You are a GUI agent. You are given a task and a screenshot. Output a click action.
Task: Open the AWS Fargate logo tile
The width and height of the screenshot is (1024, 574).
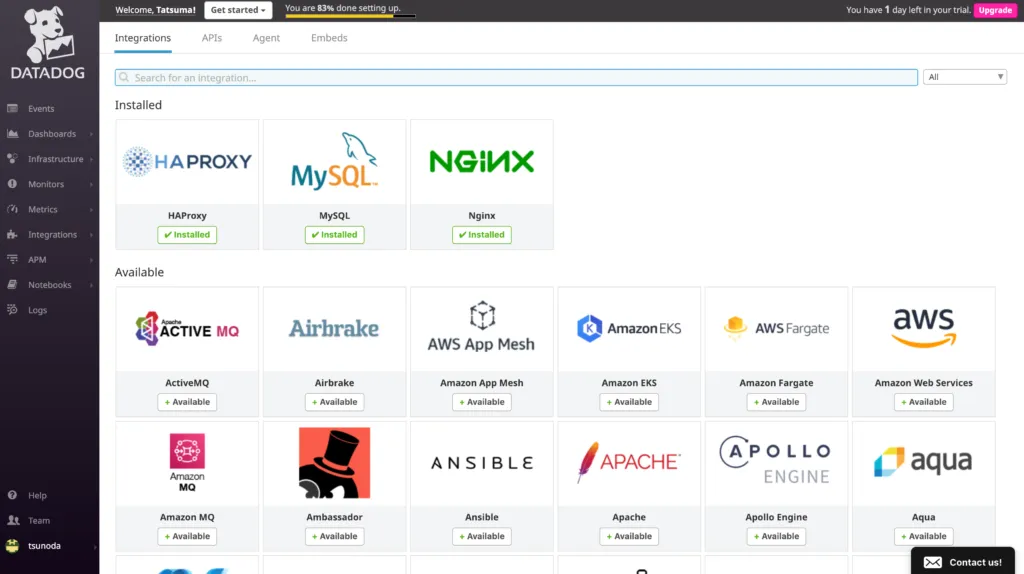(x=776, y=328)
